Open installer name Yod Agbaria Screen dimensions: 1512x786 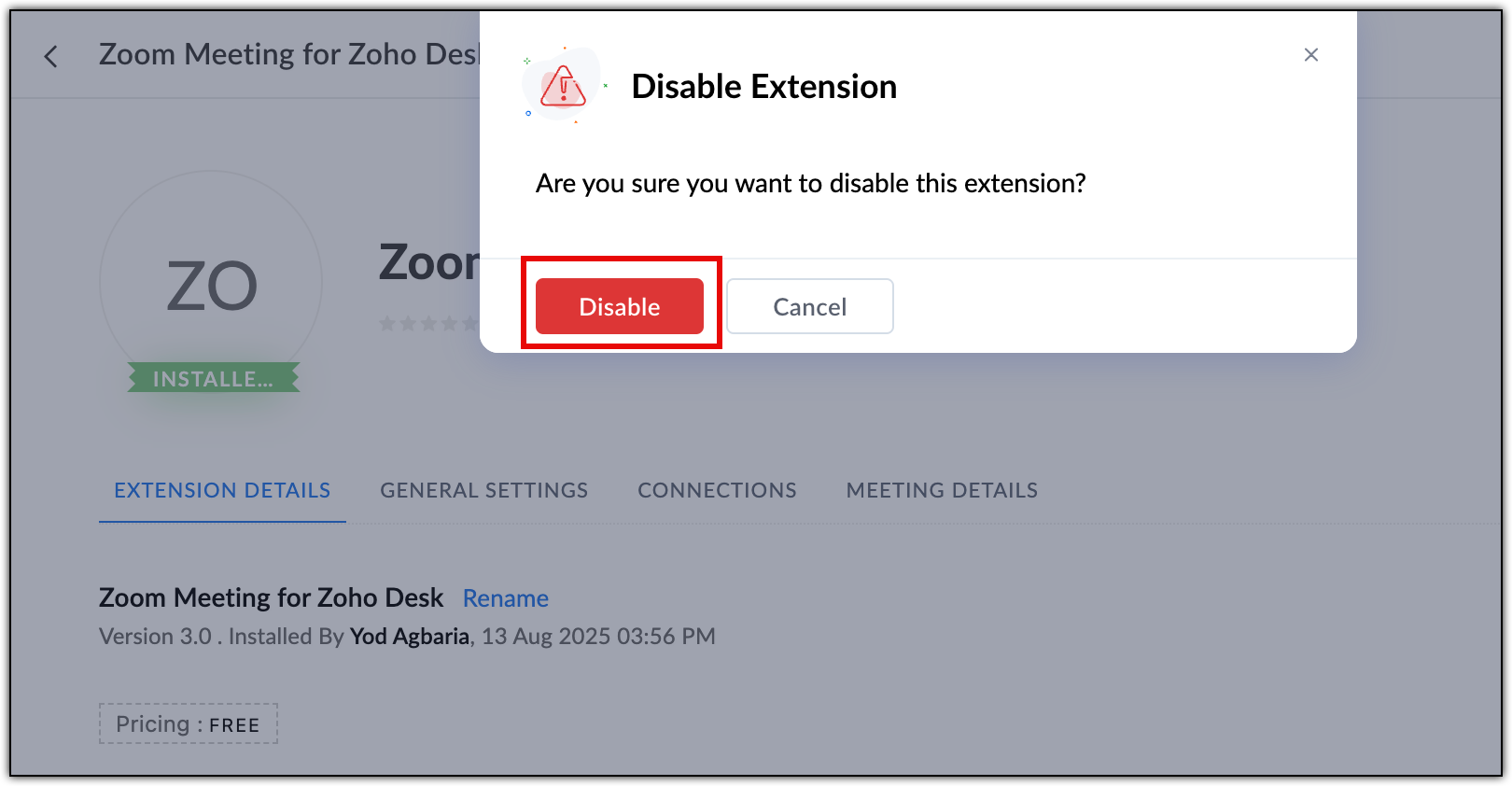pyautogui.click(x=409, y=637)
